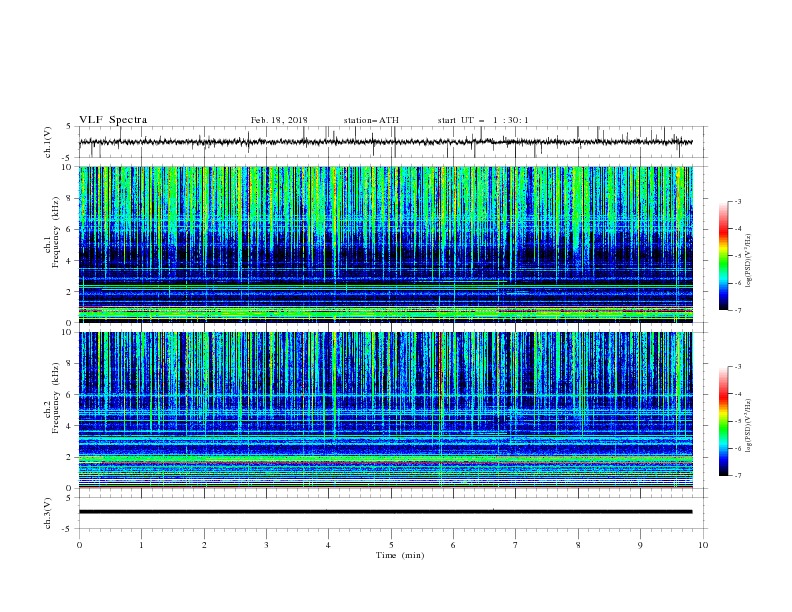
Task: Click the "9" tick label on Time axis
Action: tap(640, 545)
